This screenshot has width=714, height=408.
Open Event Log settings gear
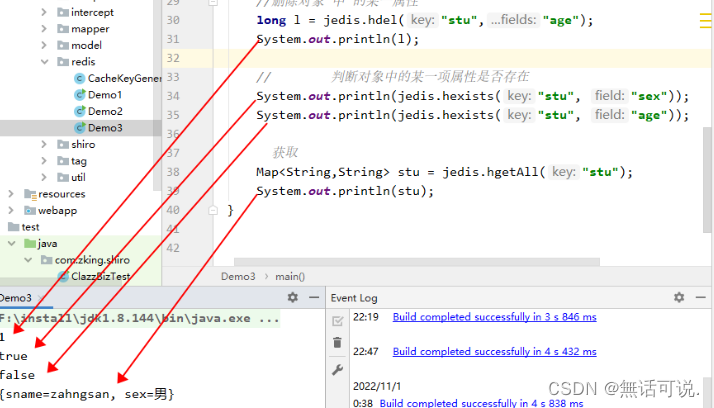(x=679, y=297)
